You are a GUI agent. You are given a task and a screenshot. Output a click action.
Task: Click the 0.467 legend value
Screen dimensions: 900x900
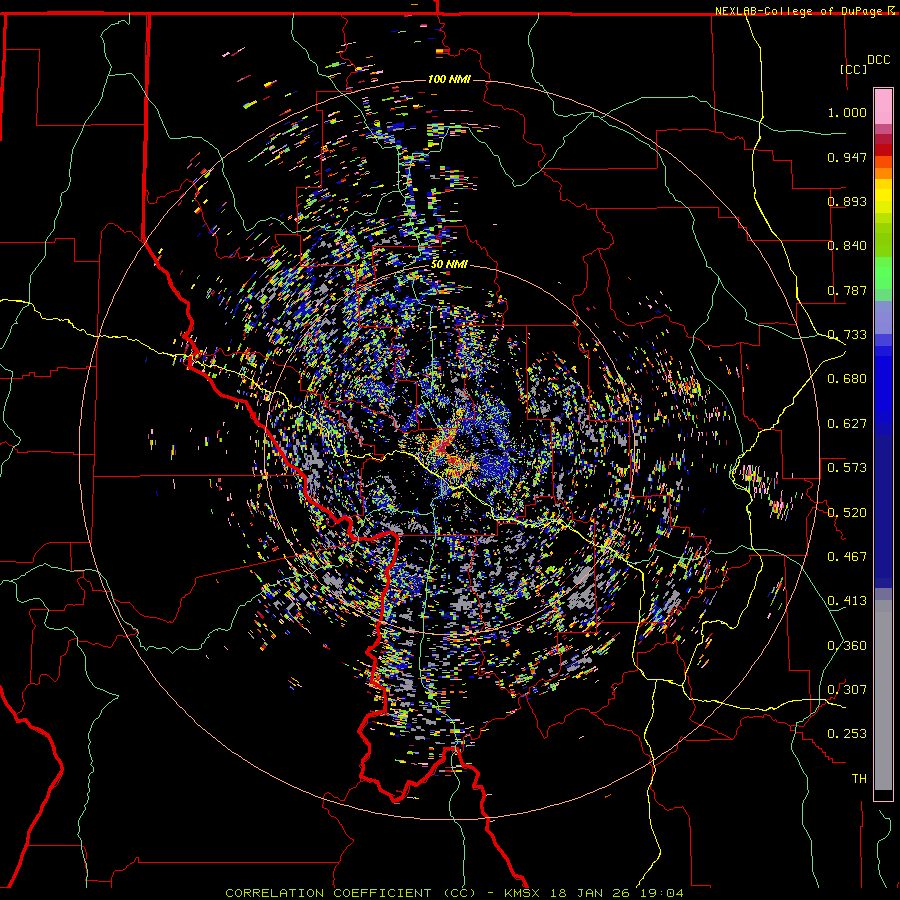tap(847, 557)
